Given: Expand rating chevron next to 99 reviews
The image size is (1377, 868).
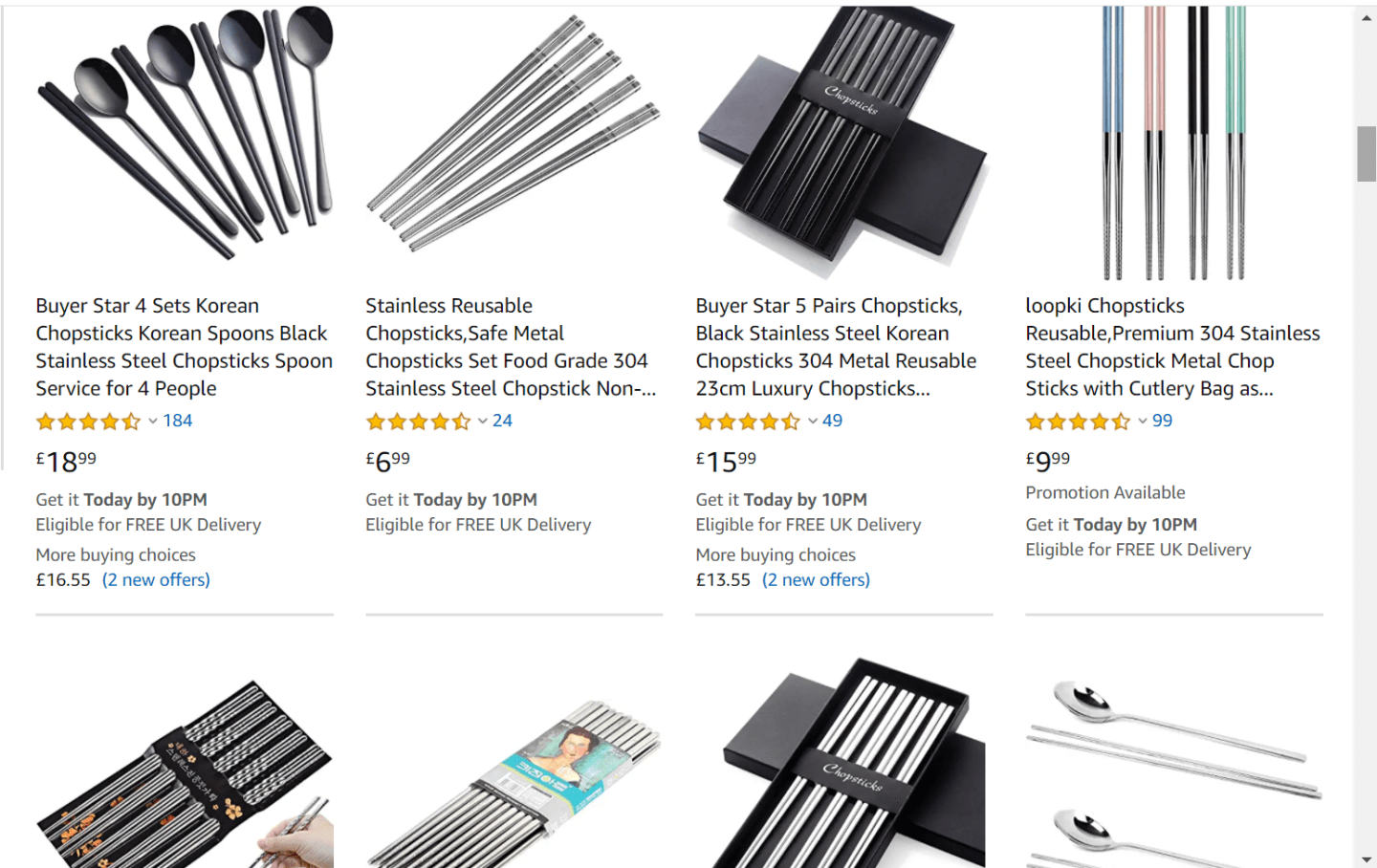Looking at the screenshot, I should (1143, 422).
